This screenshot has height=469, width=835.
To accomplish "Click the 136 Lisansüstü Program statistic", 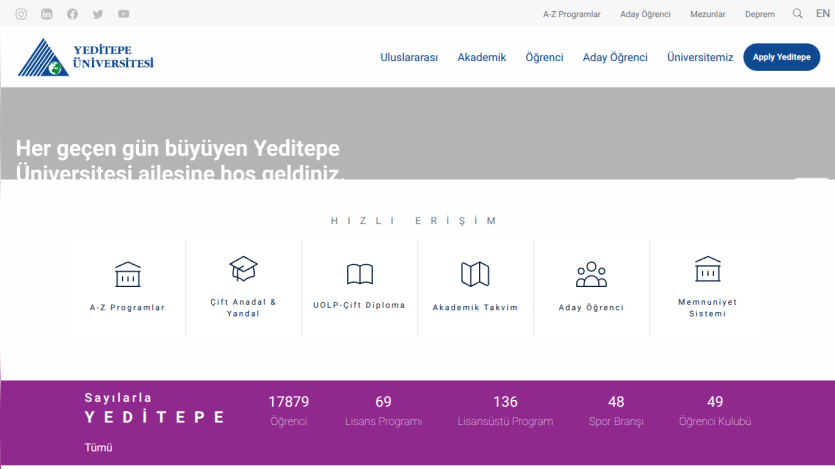I will pos(505,411).
